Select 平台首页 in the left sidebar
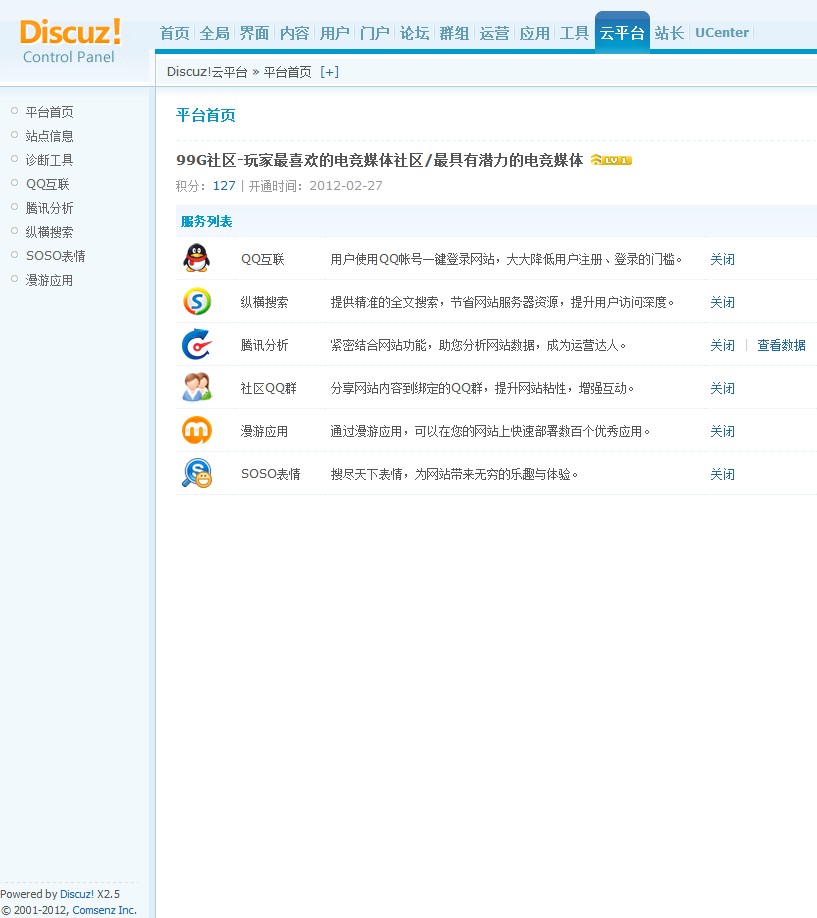The image size is (817, 918). [x=50, y=112]
